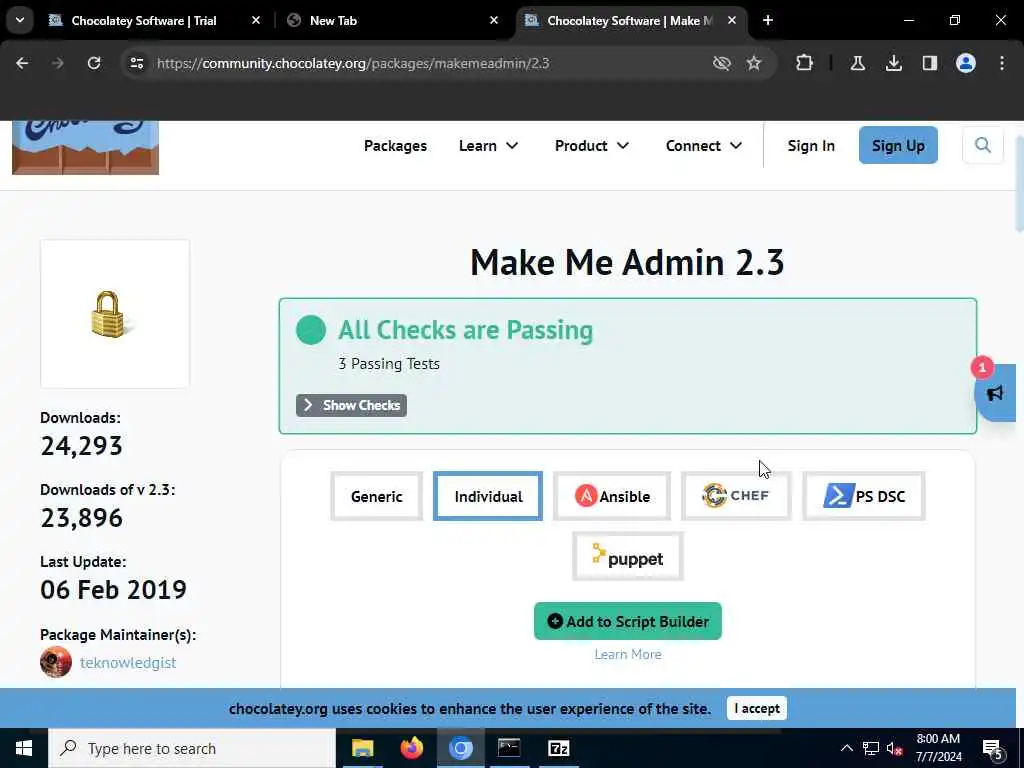1024x768 pixels.
Task: Close the Chocolatey Software | Trial tab
Action: (256, 20)
